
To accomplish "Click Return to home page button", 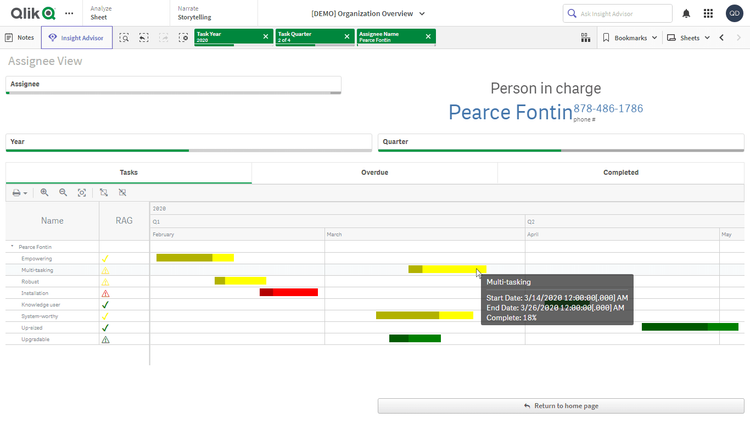I will pyautogui.click(x=560, y=406).
